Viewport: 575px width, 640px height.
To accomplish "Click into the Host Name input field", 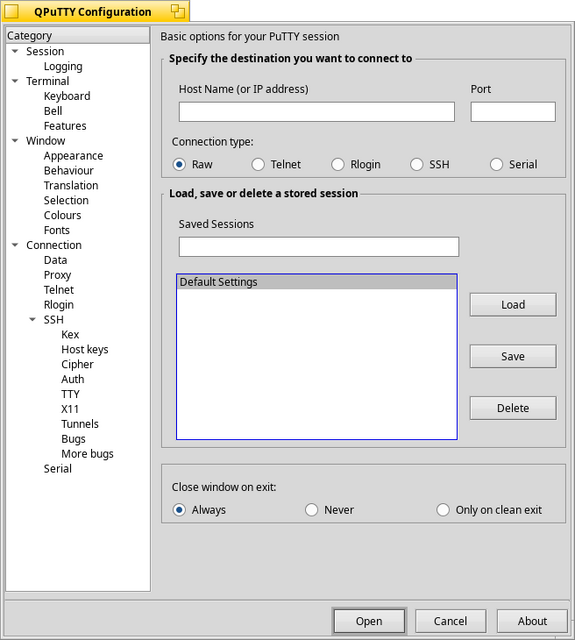I will click(x=317, y=112).
